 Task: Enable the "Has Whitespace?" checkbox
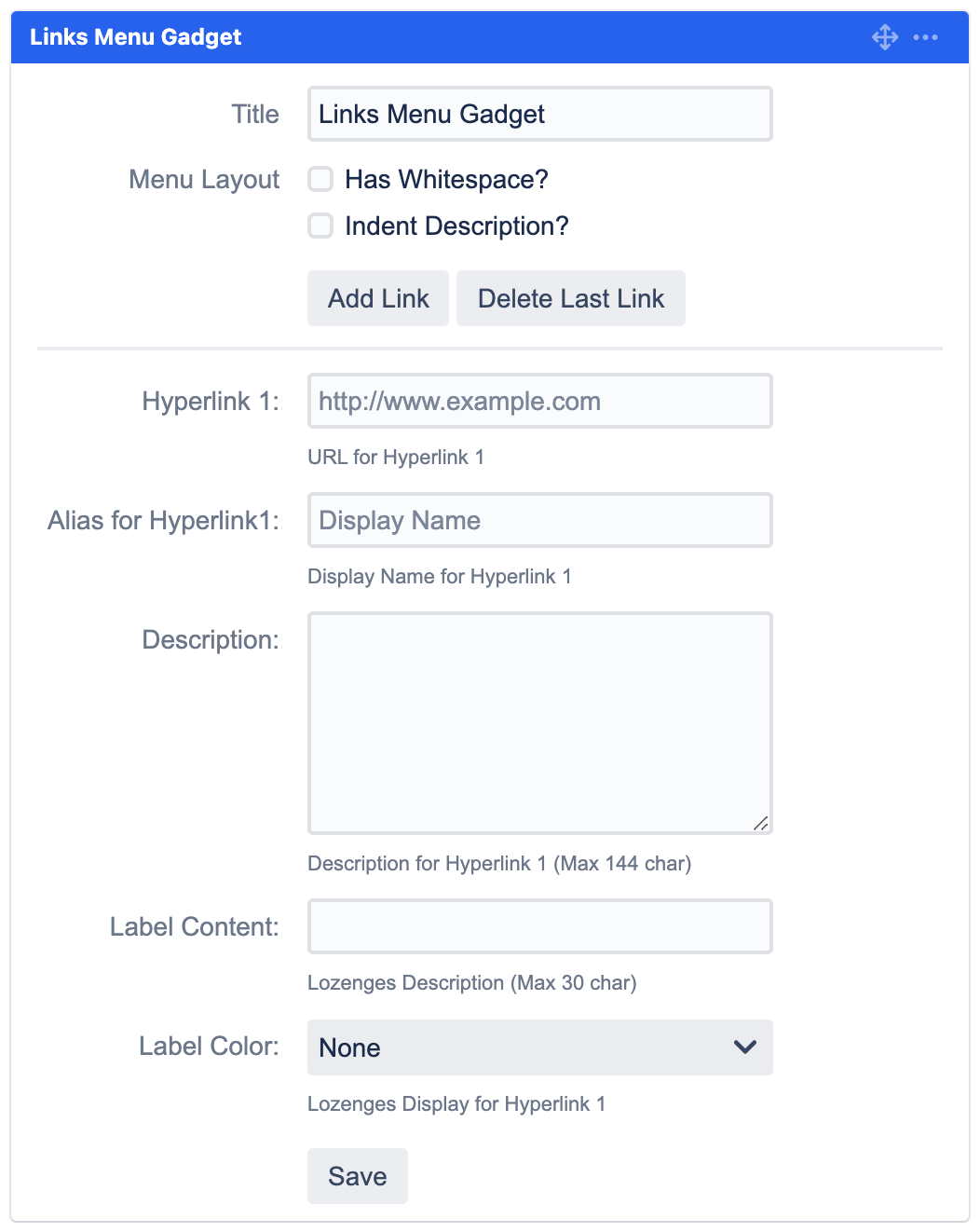[x=320, y=179]
